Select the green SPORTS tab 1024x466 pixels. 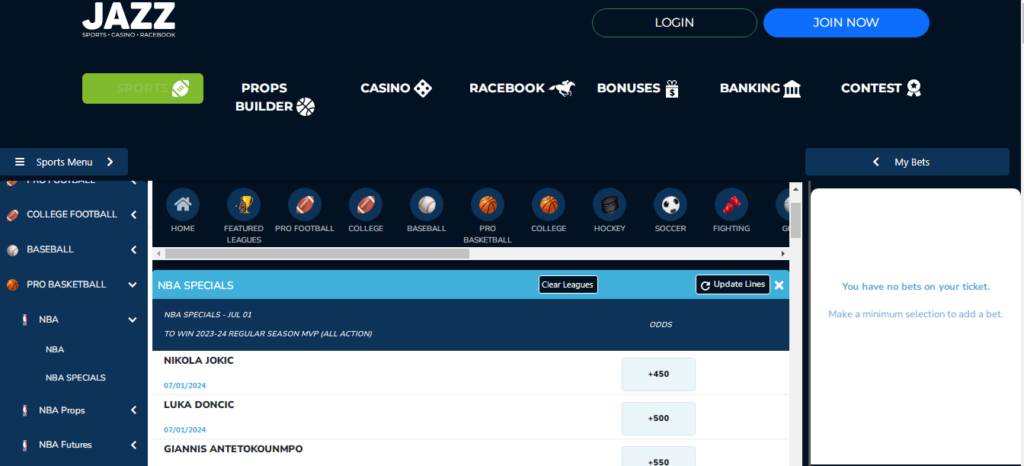tap(142, 88)
